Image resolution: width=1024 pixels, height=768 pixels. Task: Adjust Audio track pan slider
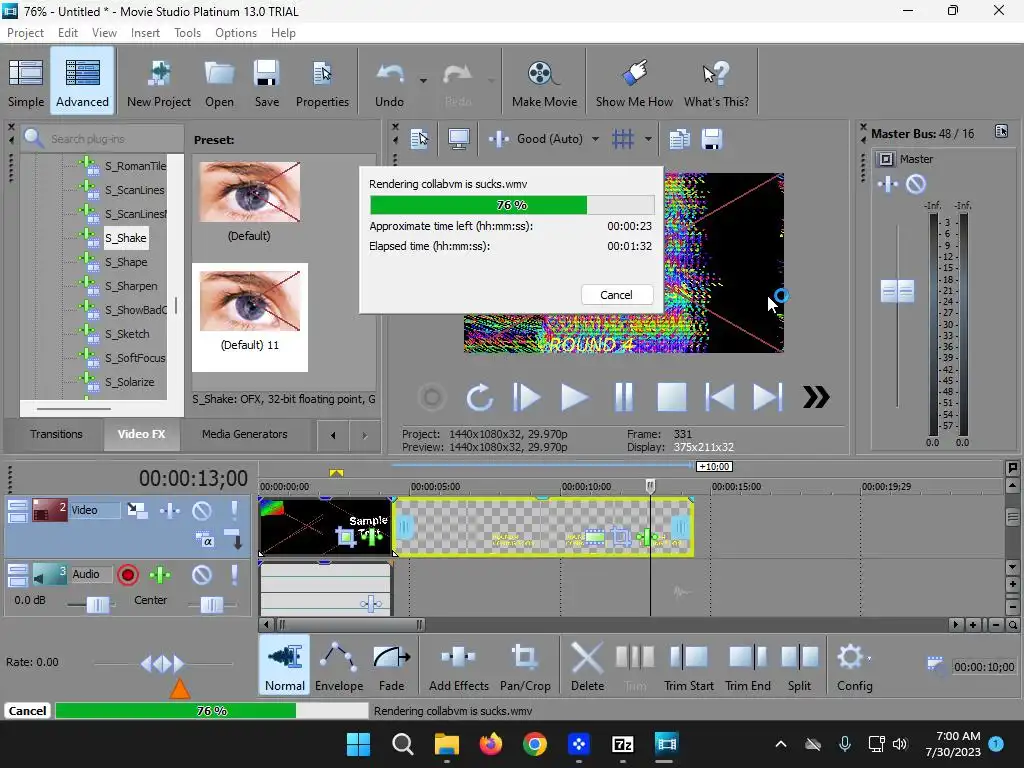(x=212, y=605)
